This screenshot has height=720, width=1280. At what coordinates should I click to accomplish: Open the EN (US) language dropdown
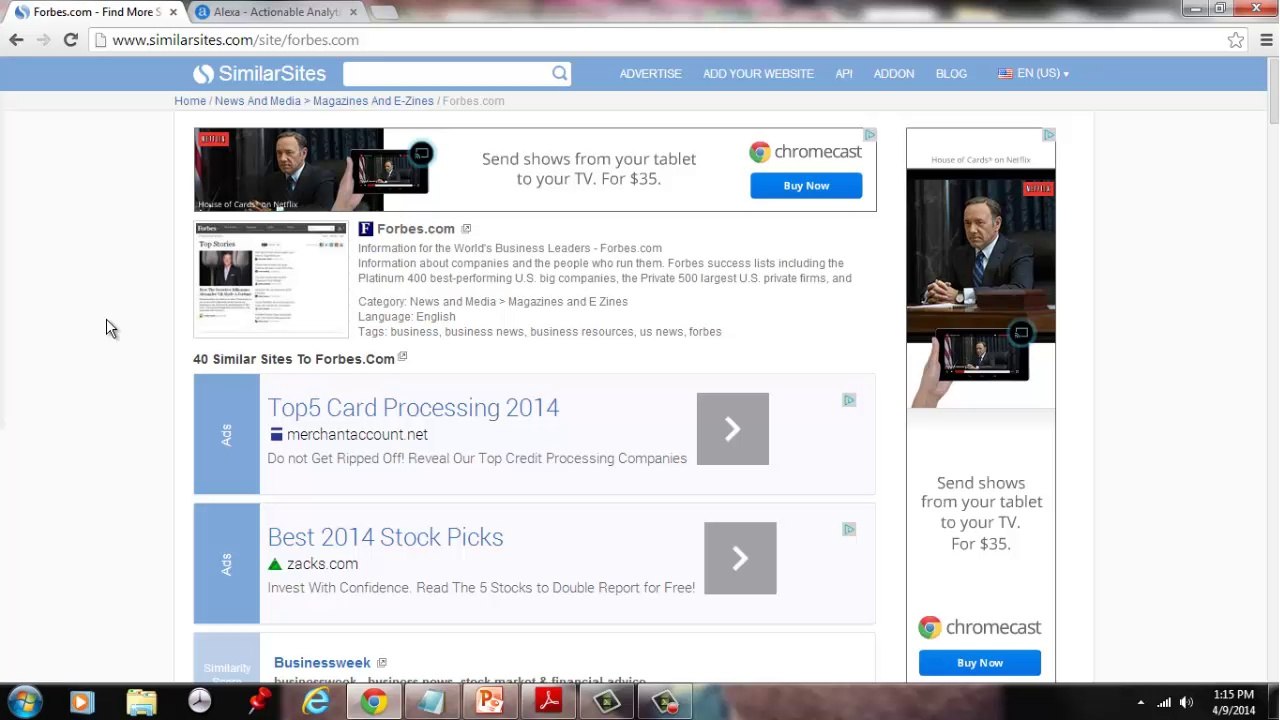point(1034,73)
